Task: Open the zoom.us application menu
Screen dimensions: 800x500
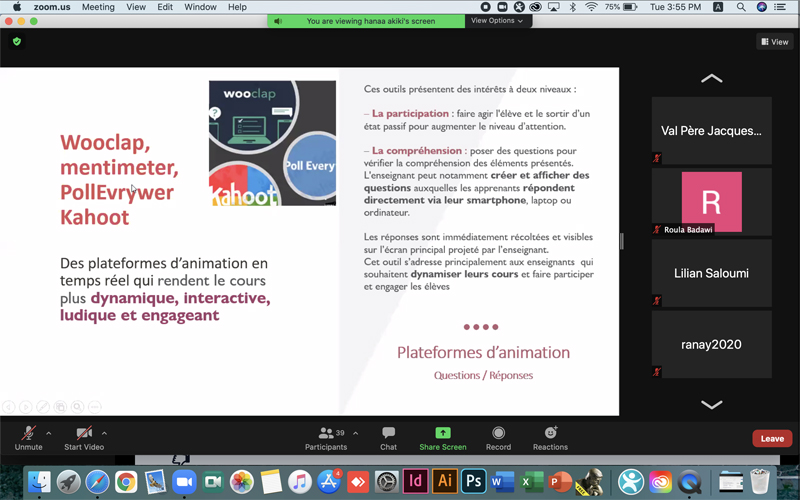Action: [52, 7]
